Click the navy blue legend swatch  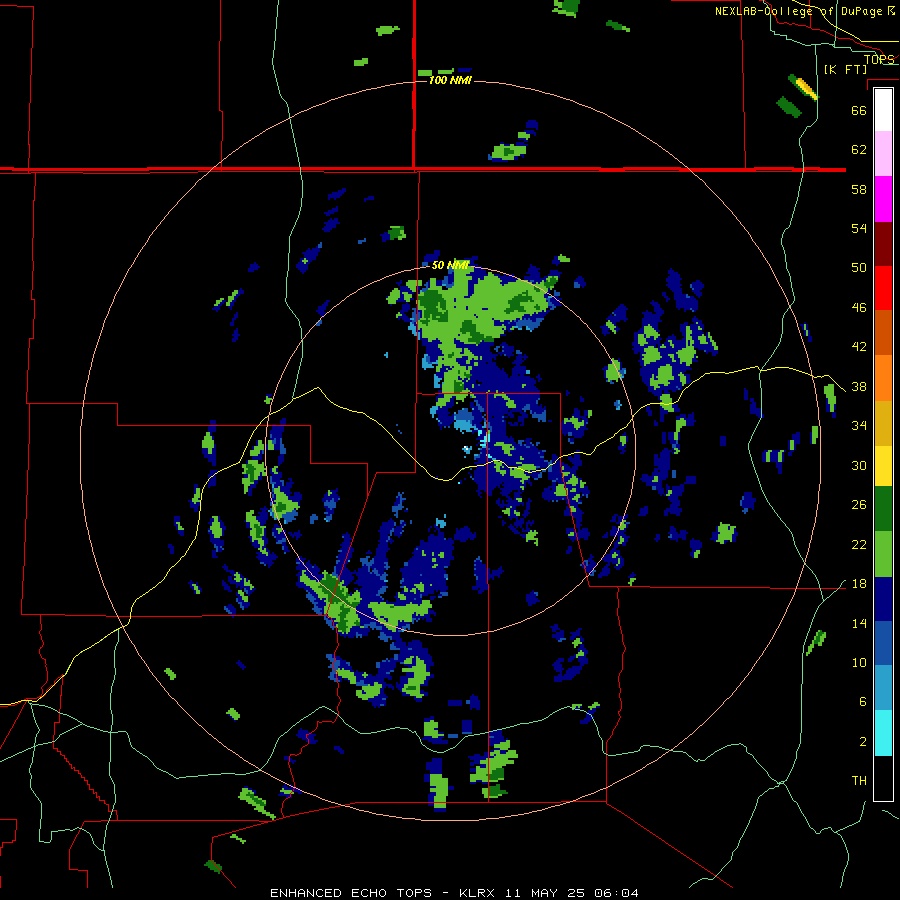(x=883, y=599)
